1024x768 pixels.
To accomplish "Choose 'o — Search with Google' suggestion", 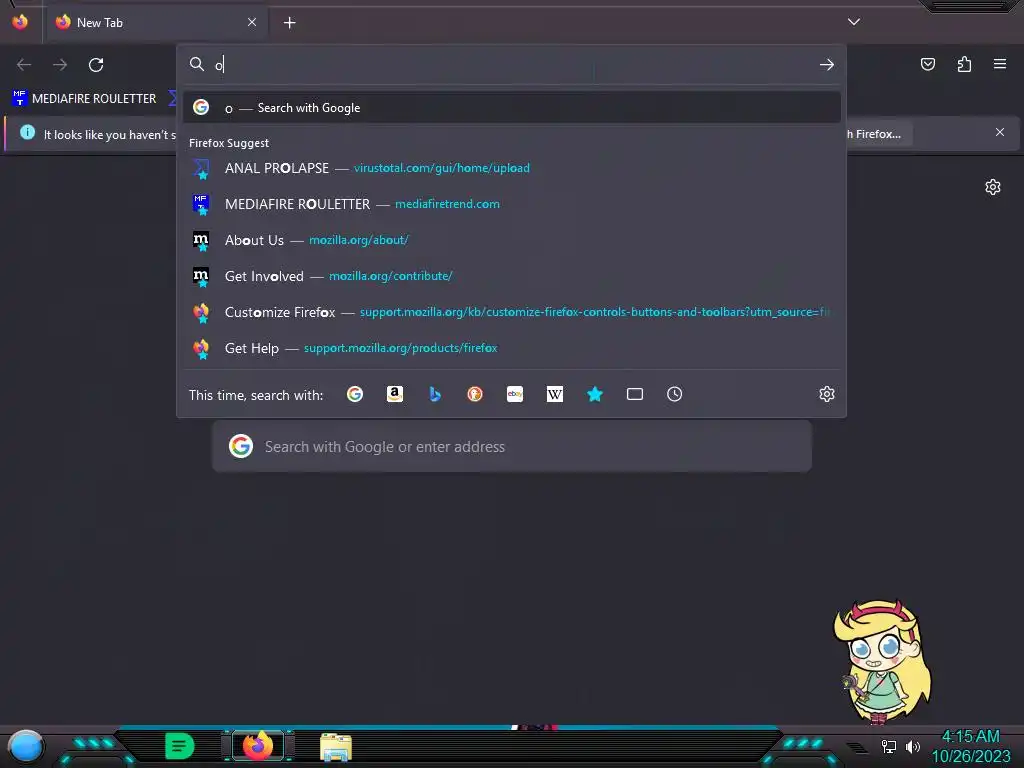I will [x=511, y=108].
